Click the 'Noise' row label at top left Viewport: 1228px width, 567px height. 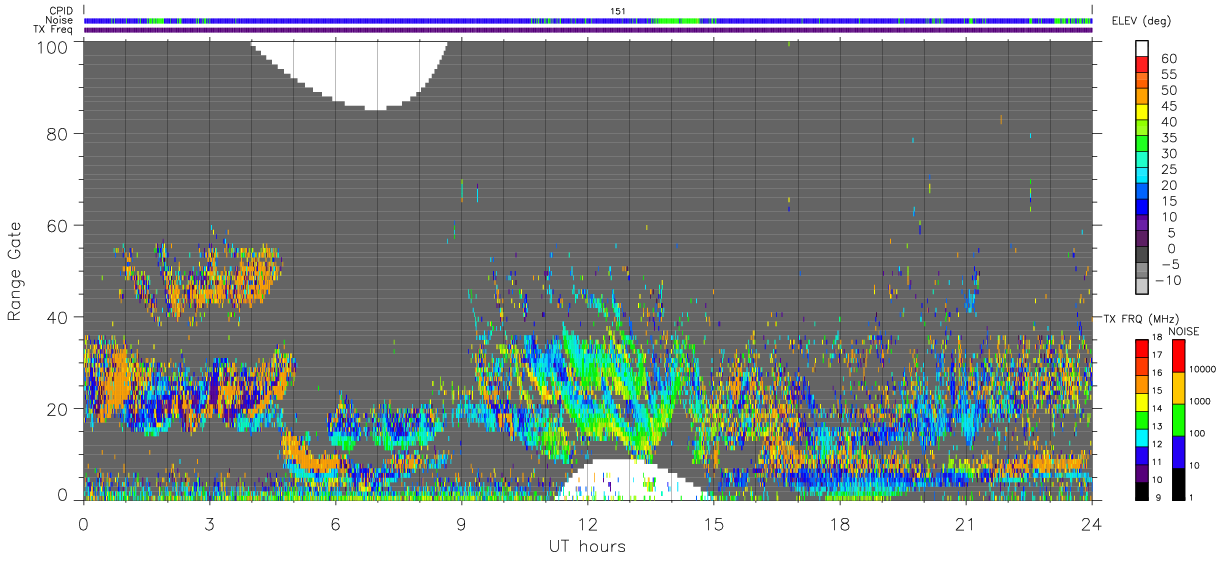[x=60, y=20]
